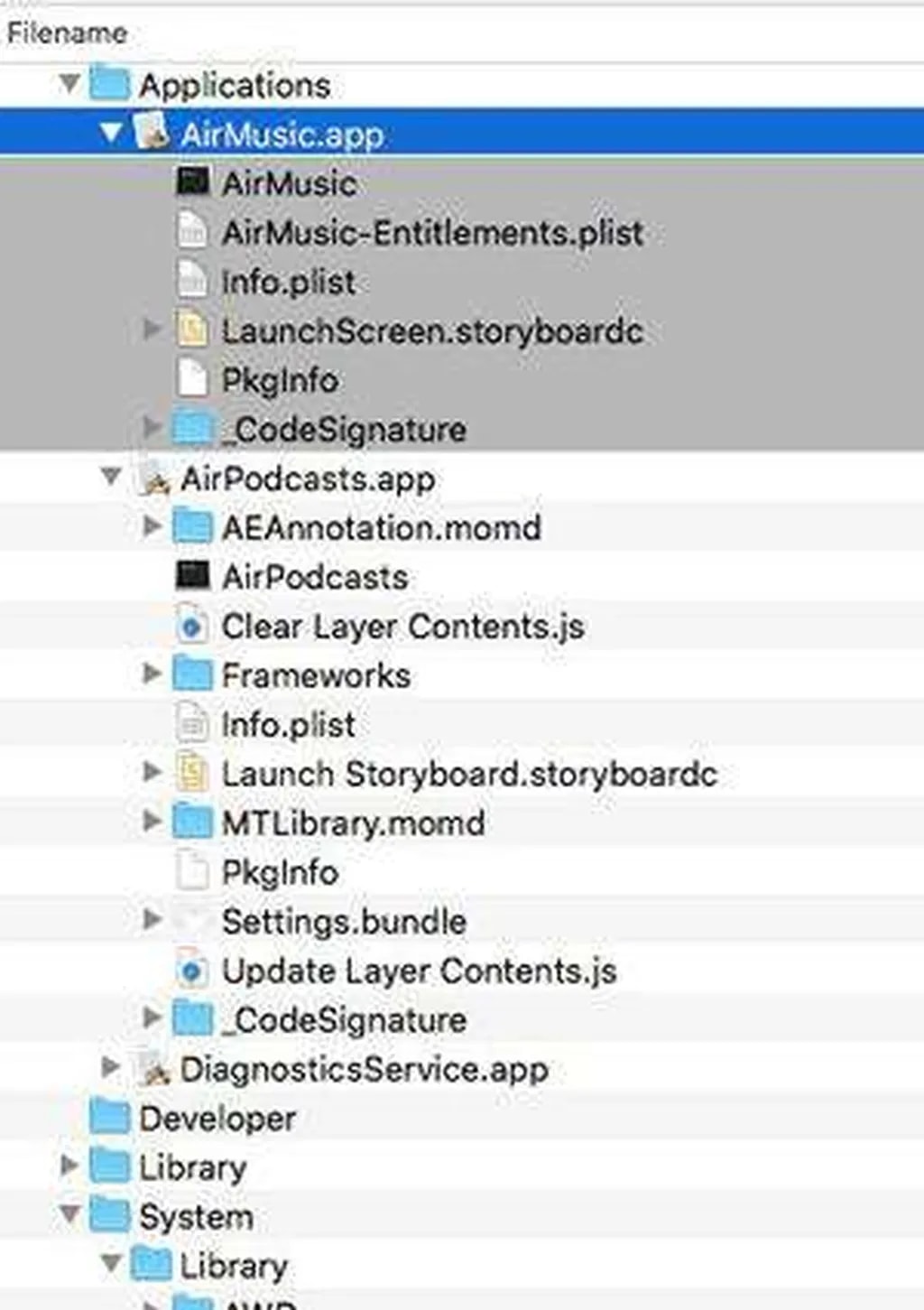The height and width of the screenshot is (1310, 924).
Task: Expand the DiagnosticsService.app node
Action: [x=111, y=1068]
